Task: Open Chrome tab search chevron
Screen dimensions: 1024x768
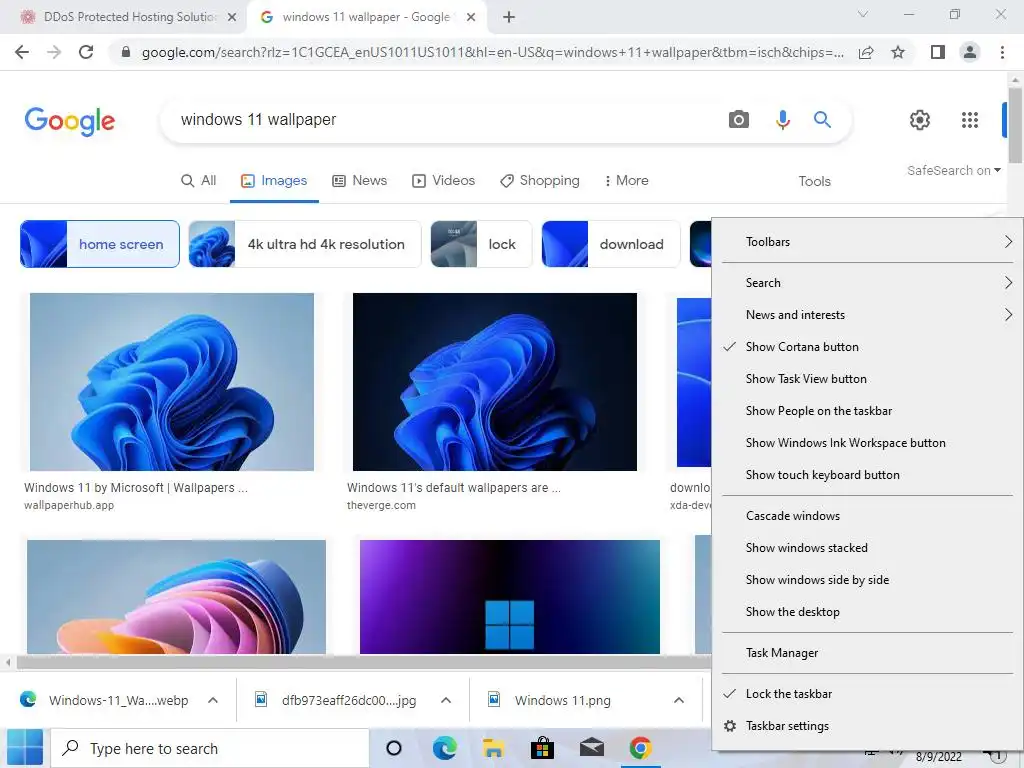Action: tap(863, 14)
